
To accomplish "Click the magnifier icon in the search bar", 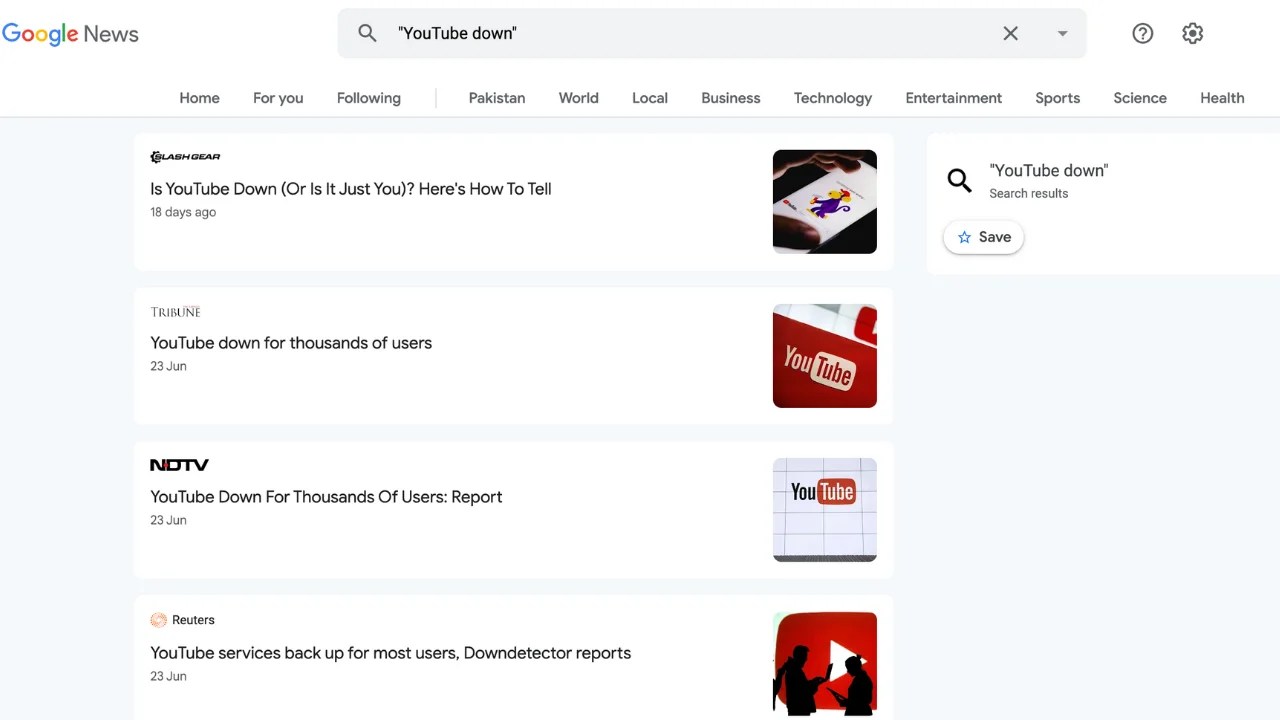I will pos(367,33).
